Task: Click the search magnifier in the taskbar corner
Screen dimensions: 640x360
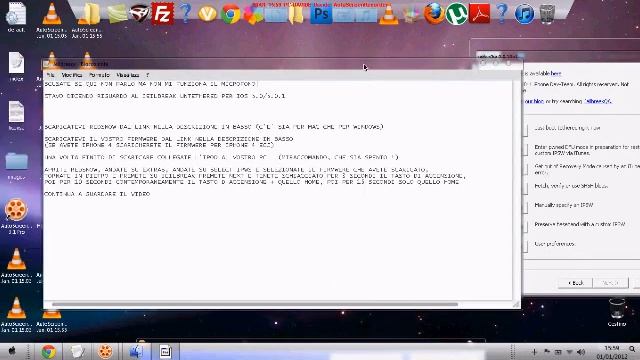Action: pyautogui.click(x=632, y=349)
